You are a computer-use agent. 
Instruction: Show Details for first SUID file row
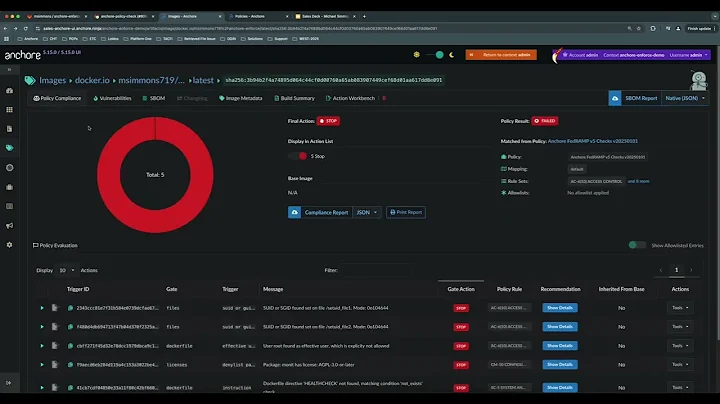tap(560, 308)
